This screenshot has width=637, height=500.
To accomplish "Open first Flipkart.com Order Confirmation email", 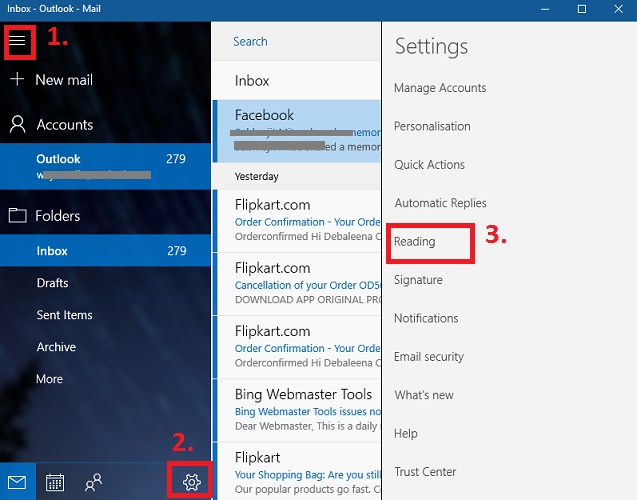I will click(297, 221).
